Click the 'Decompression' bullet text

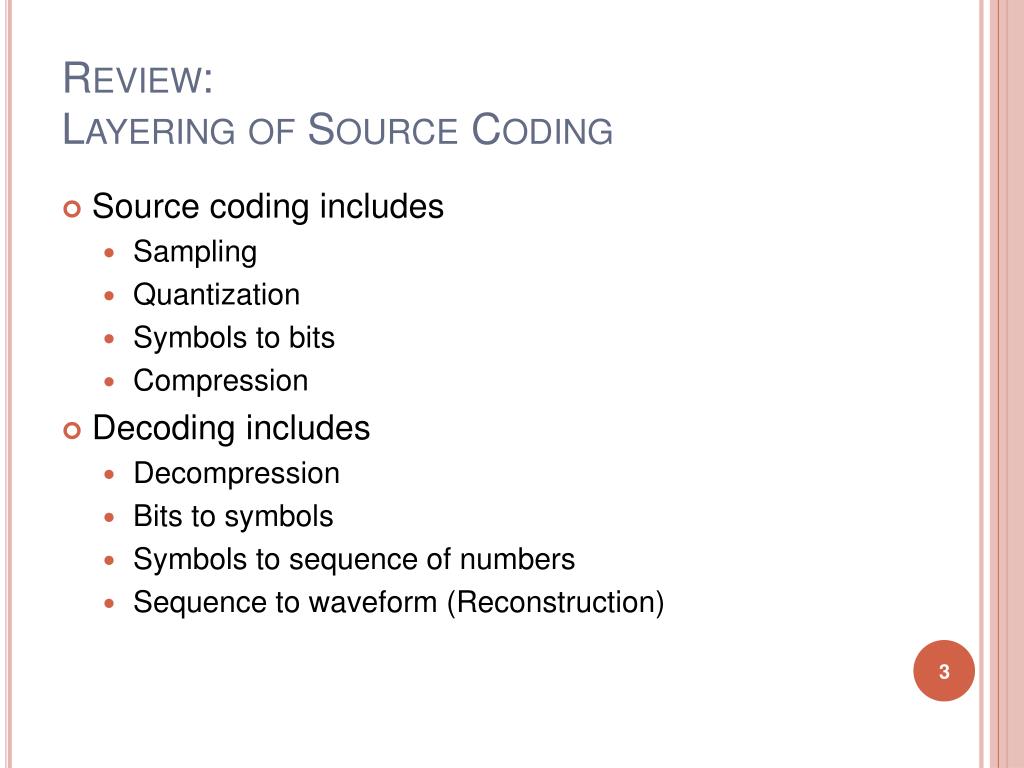236,473
